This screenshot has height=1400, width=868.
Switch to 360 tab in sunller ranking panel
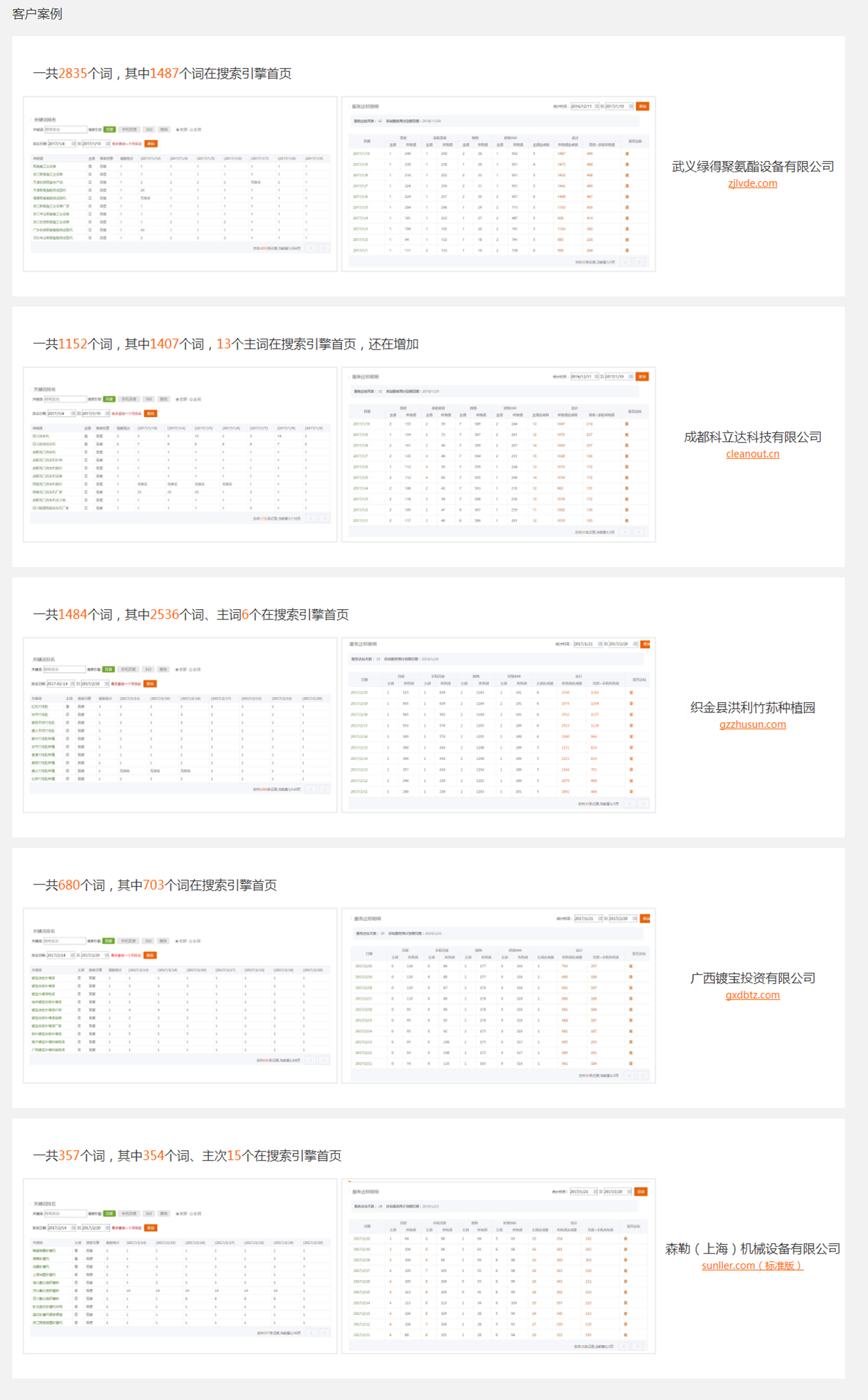148,1213
